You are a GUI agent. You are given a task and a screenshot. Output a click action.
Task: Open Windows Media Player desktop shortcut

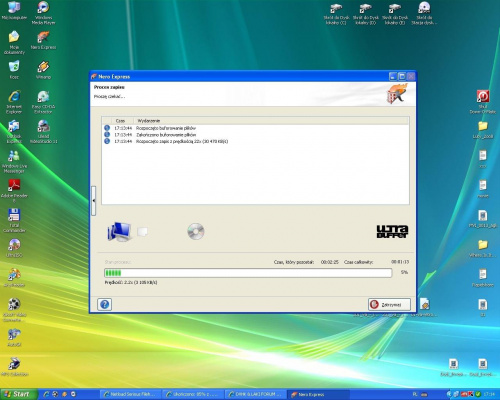[43, 13]
